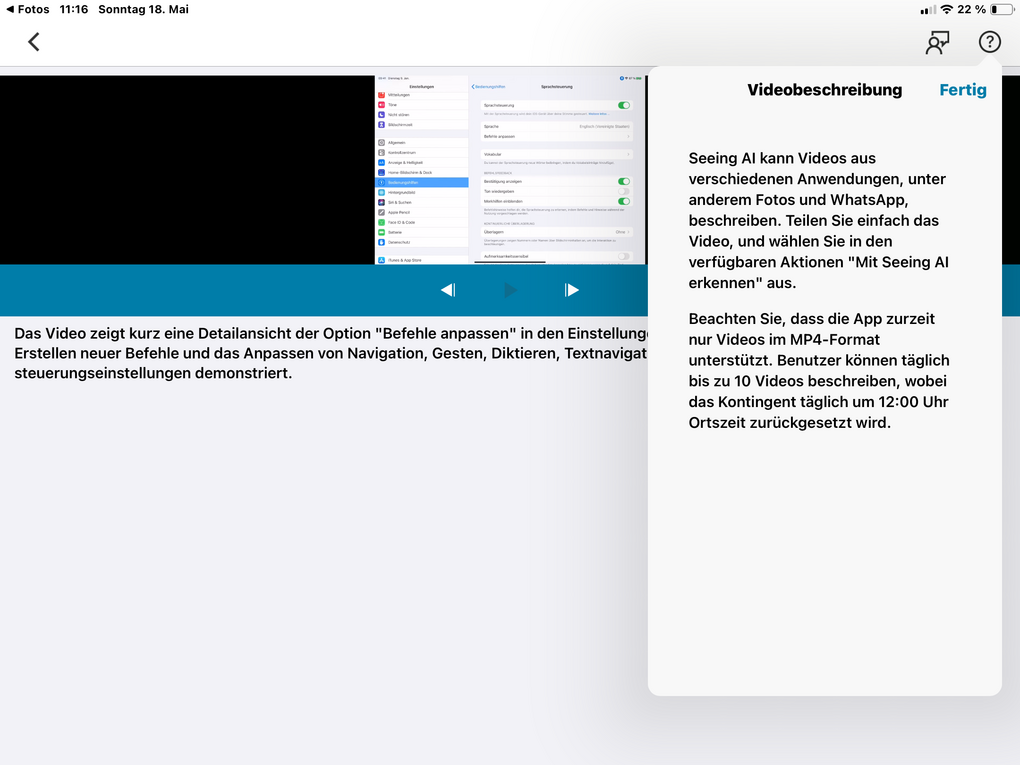Return to the Fotos app via status bar

click(x=27, y=9)
